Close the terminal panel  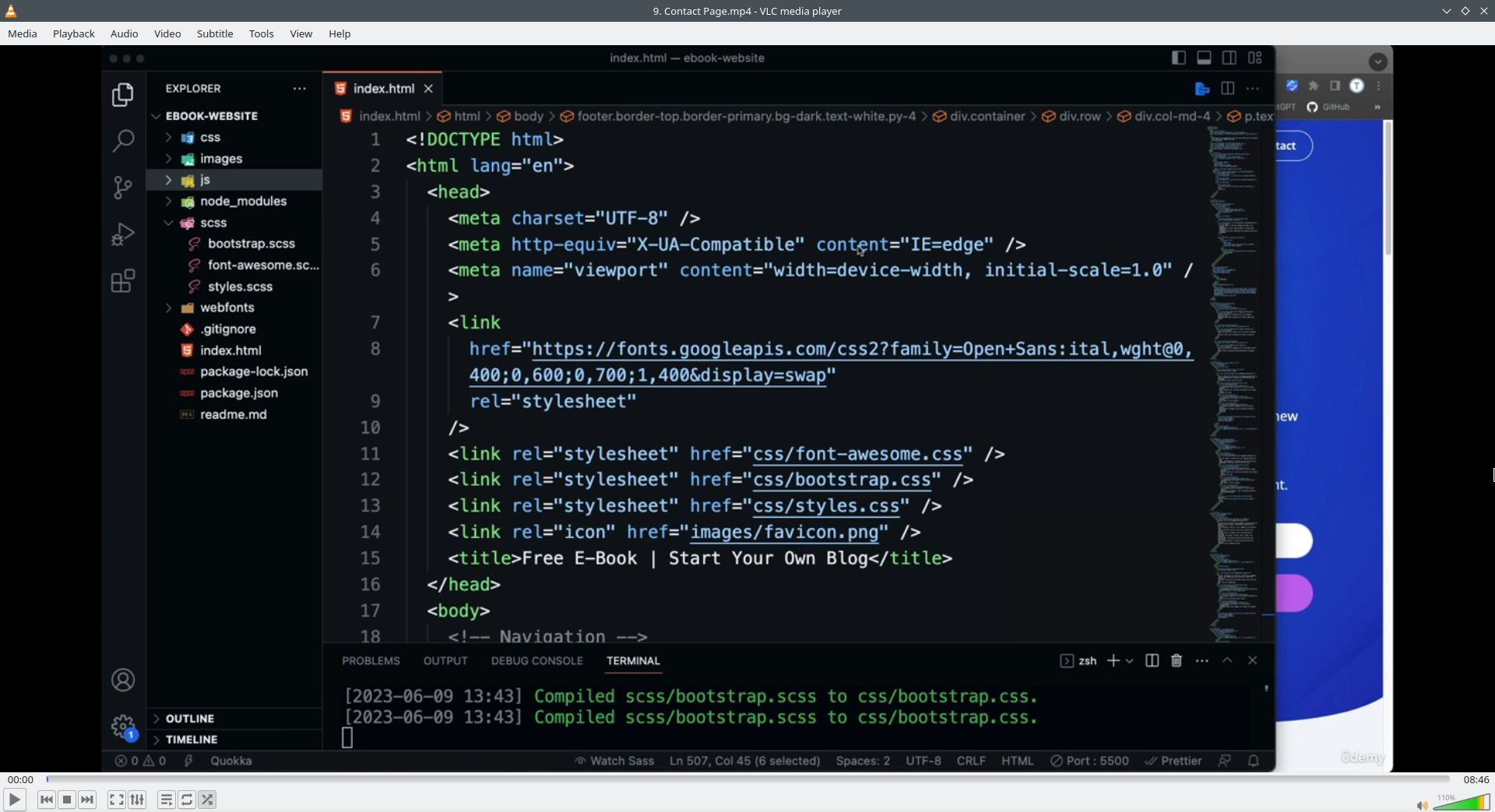(x=1253, y=660)
